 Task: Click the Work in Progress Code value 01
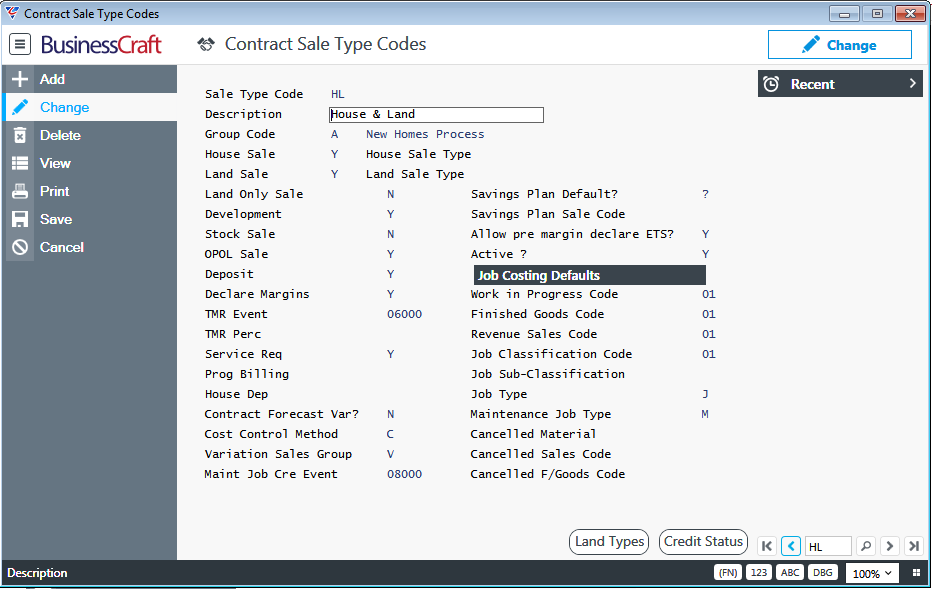coord(709,294)
